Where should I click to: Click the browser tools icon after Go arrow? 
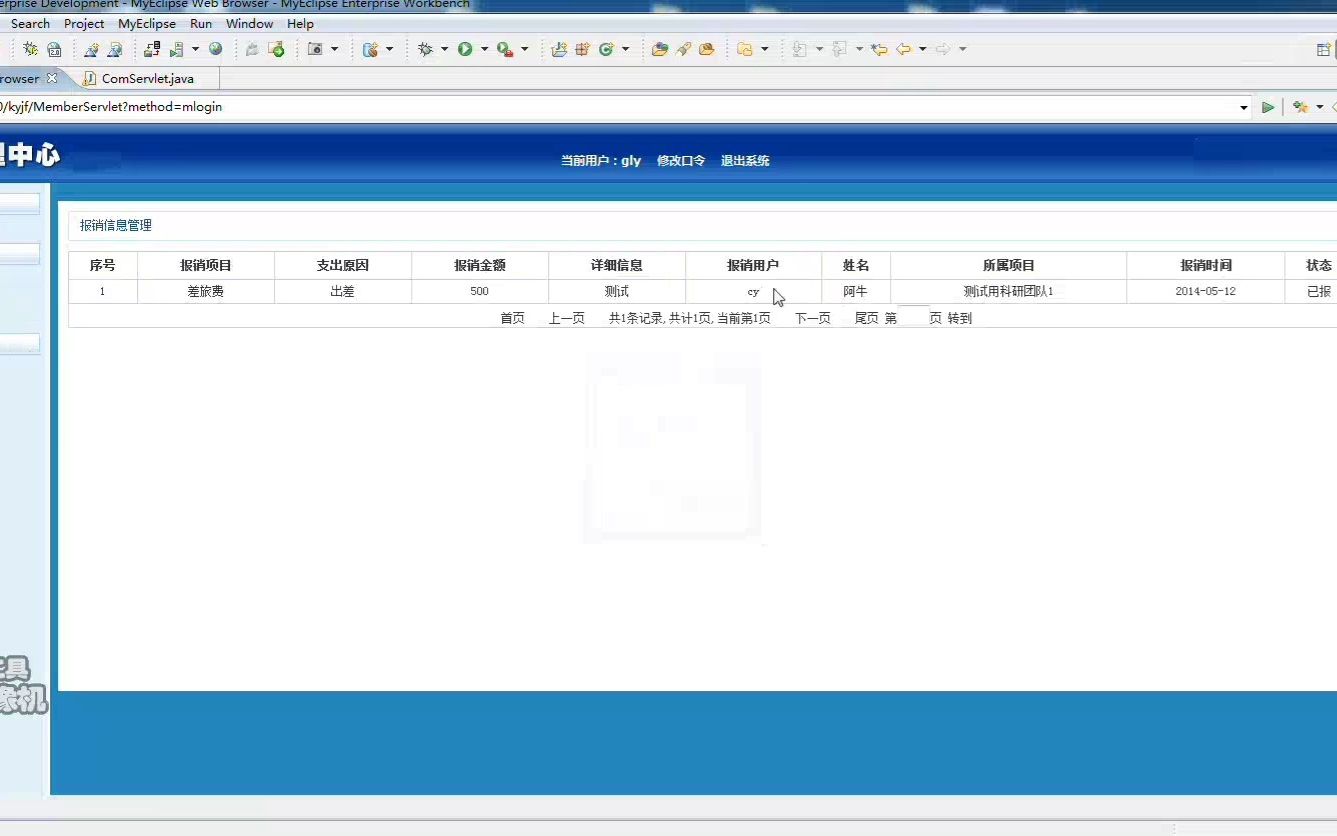1301,107
